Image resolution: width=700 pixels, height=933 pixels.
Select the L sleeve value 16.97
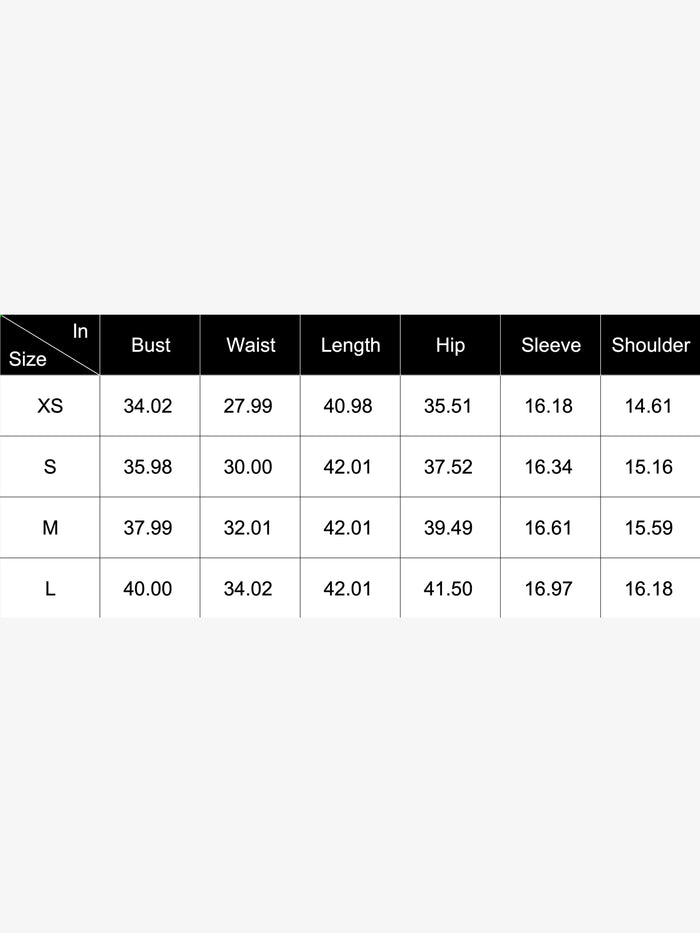coord(549,589)
